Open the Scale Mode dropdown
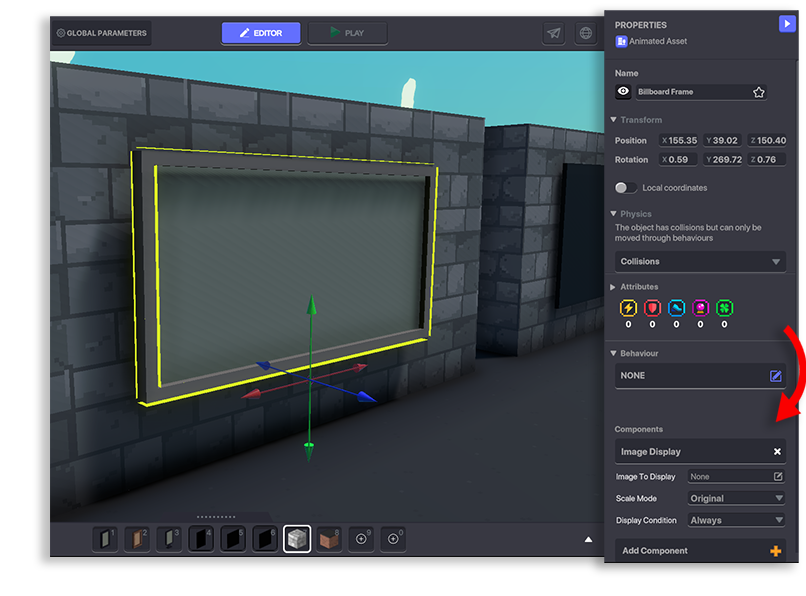The width and height of the screenshot is (806, 596). pyautogui.click(x=736, y=498)
